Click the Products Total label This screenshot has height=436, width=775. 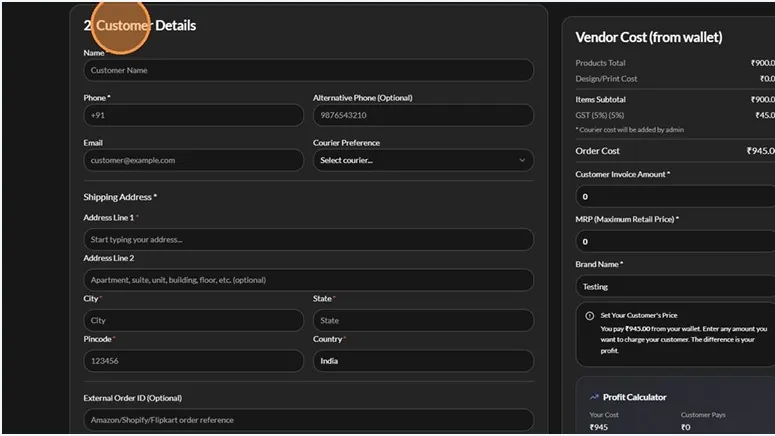600,63
